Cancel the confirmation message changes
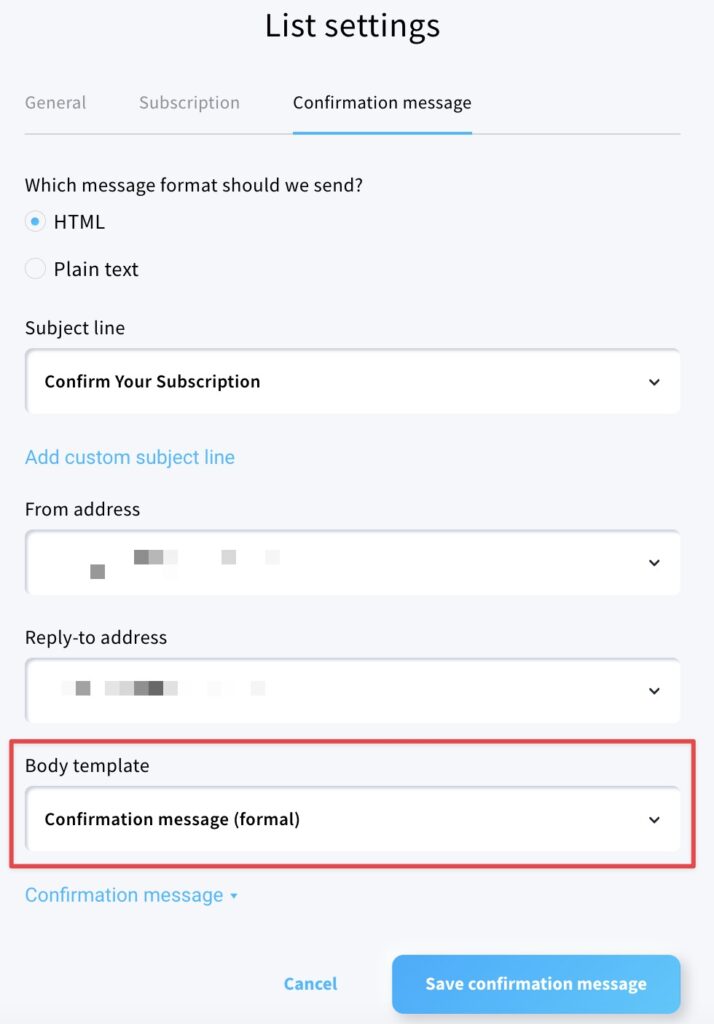This screenshot has width=714, height=1024. [310, 983]
